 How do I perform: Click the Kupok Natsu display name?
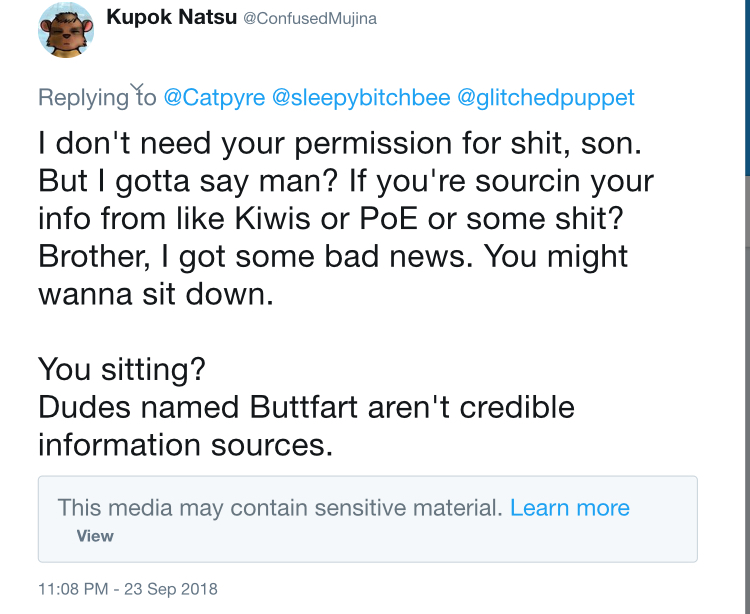pos(171,17)
